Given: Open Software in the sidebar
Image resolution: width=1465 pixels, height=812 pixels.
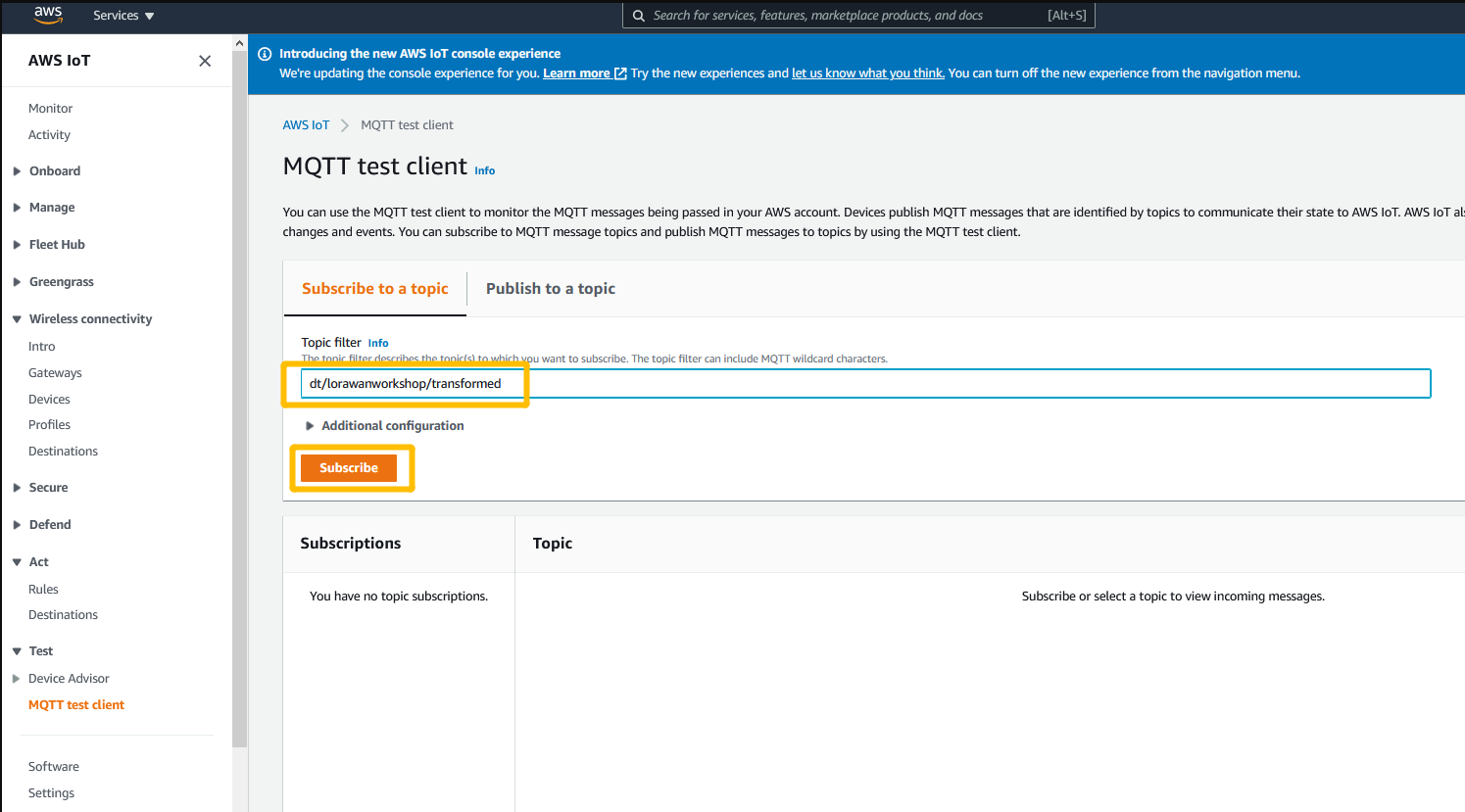Looking at the screenshot, I should point(54,767).
